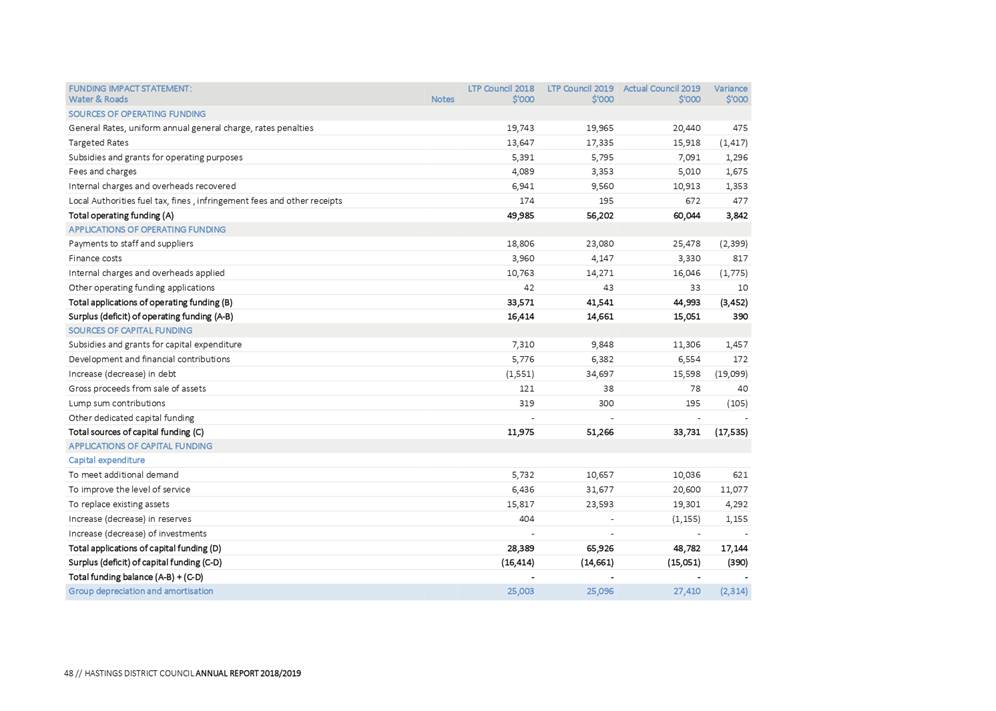996x711 pixels.
Task: Click the 'Variance' column header
Action: point(731,89)
